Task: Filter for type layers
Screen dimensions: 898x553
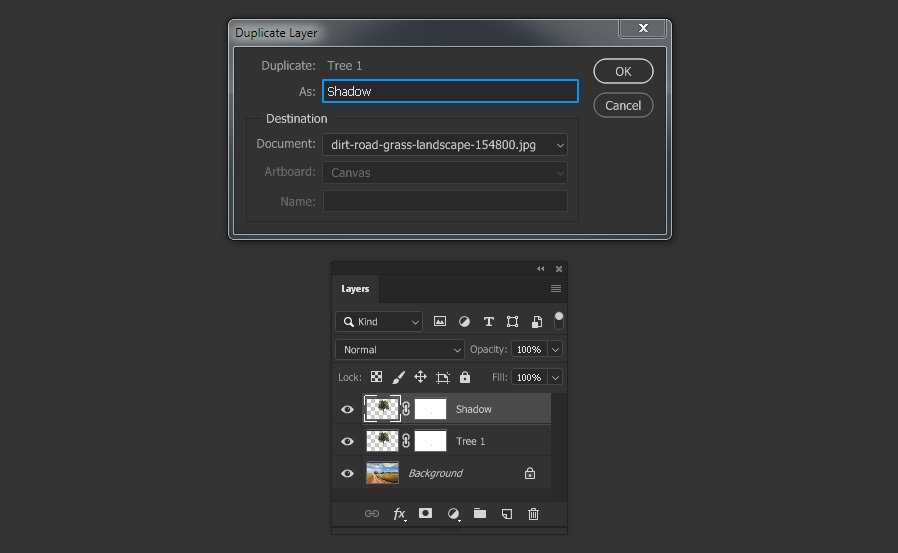Action: coord(489,322)
